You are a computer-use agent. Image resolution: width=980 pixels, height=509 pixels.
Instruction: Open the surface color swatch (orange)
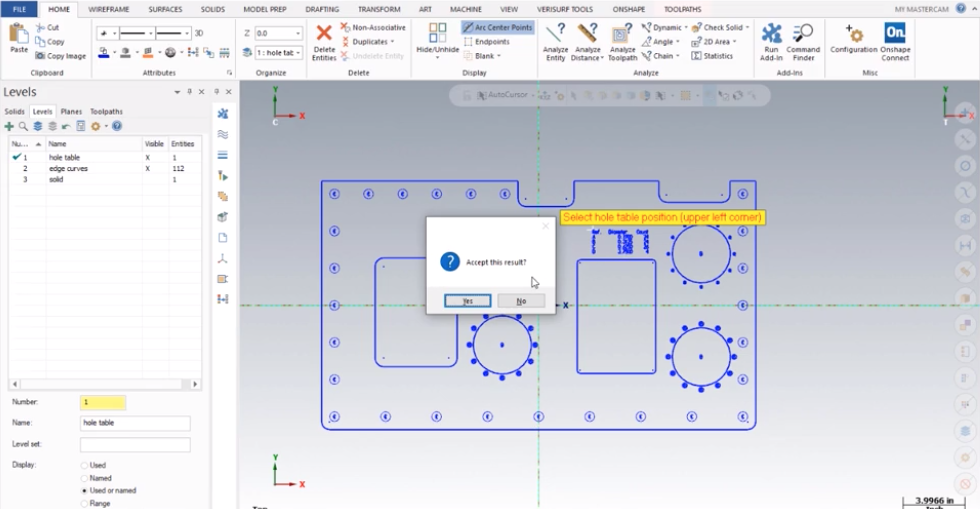coord(148,53)
